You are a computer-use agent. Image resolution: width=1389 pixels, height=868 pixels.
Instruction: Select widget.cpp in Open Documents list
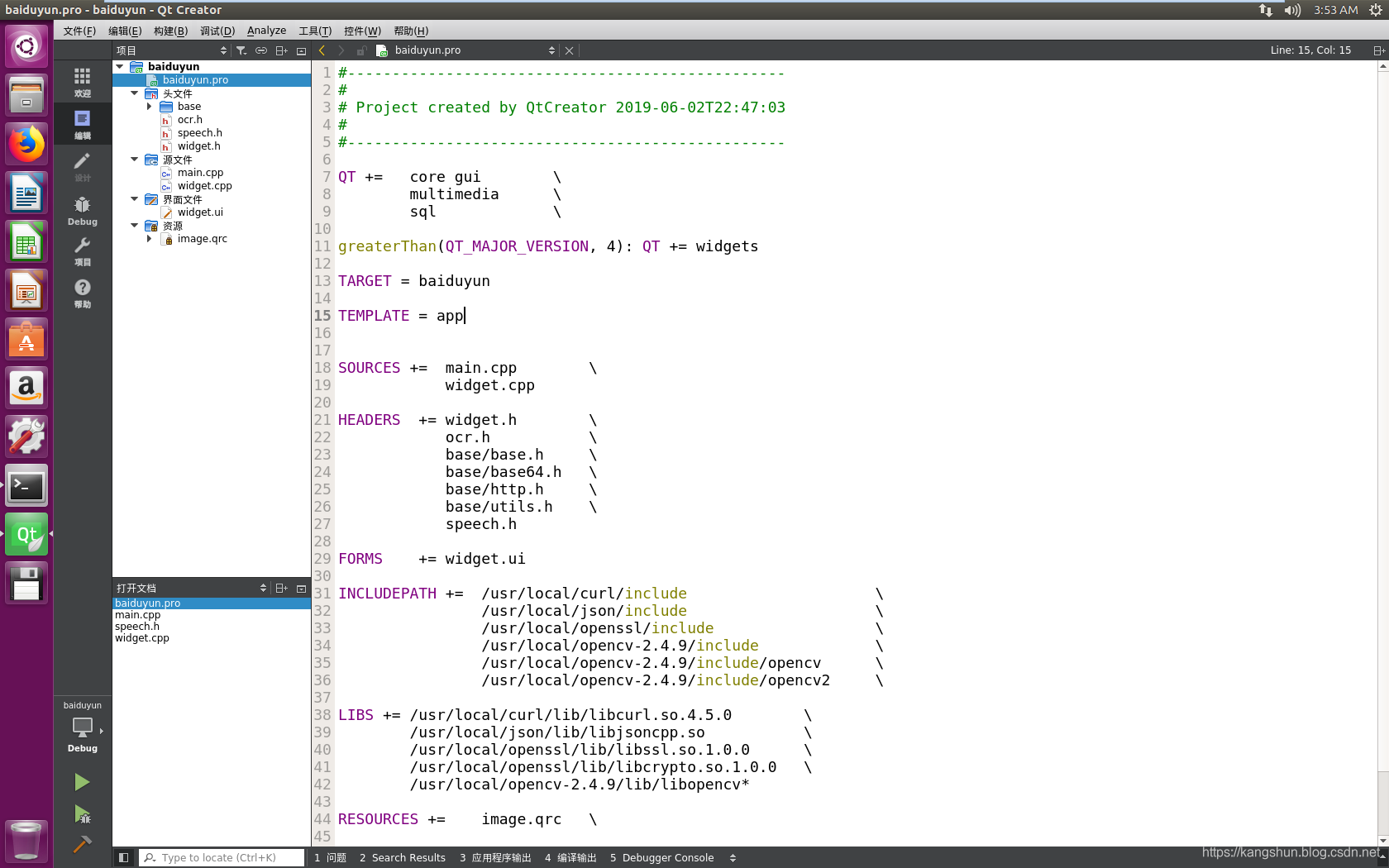(x=142, y=638)
